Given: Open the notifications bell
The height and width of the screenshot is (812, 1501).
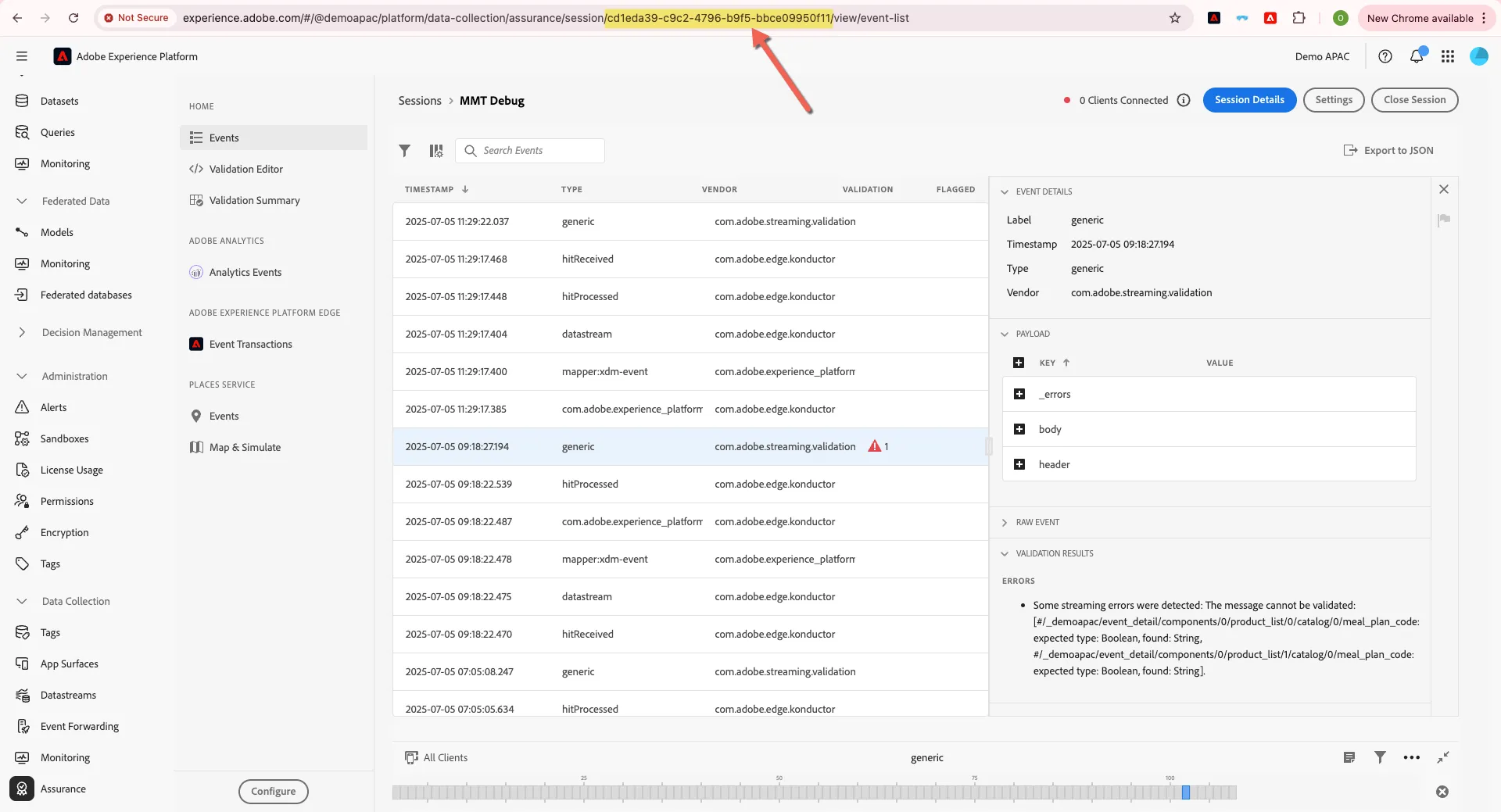Looking at the screenshot, I should (x=1417, y=56).
